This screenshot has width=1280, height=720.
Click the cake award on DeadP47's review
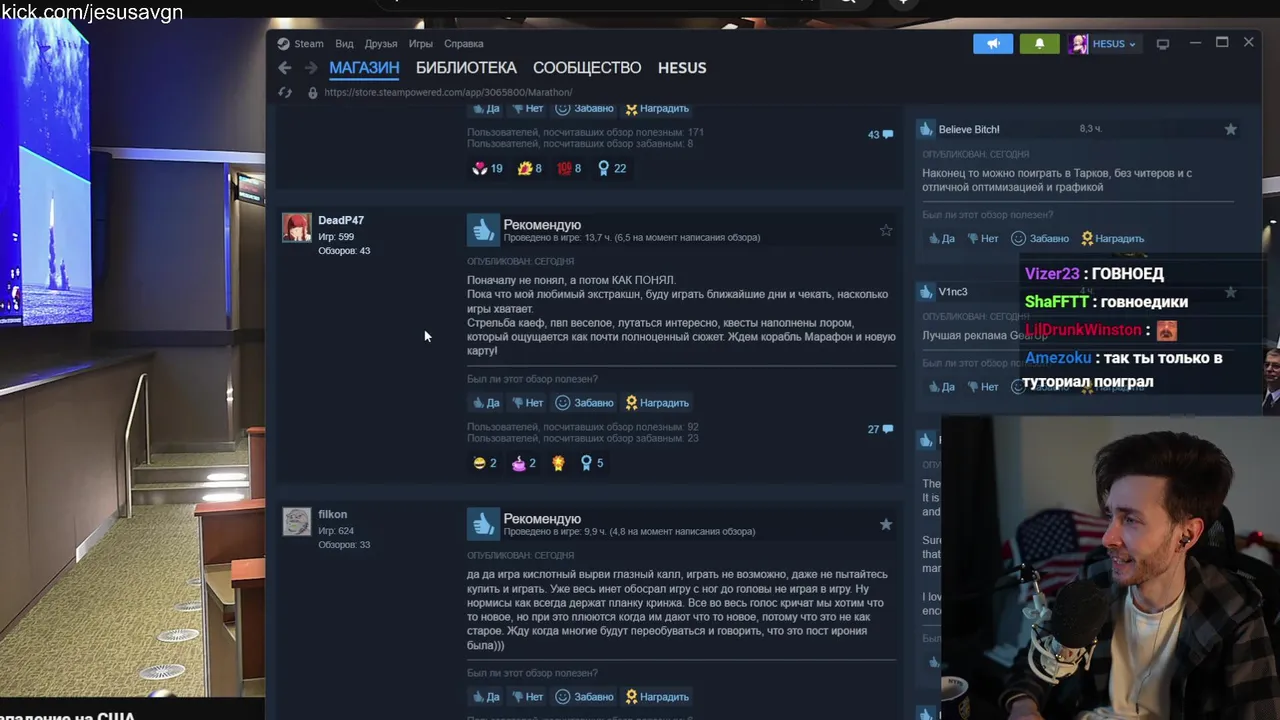[x=524, y=463]
